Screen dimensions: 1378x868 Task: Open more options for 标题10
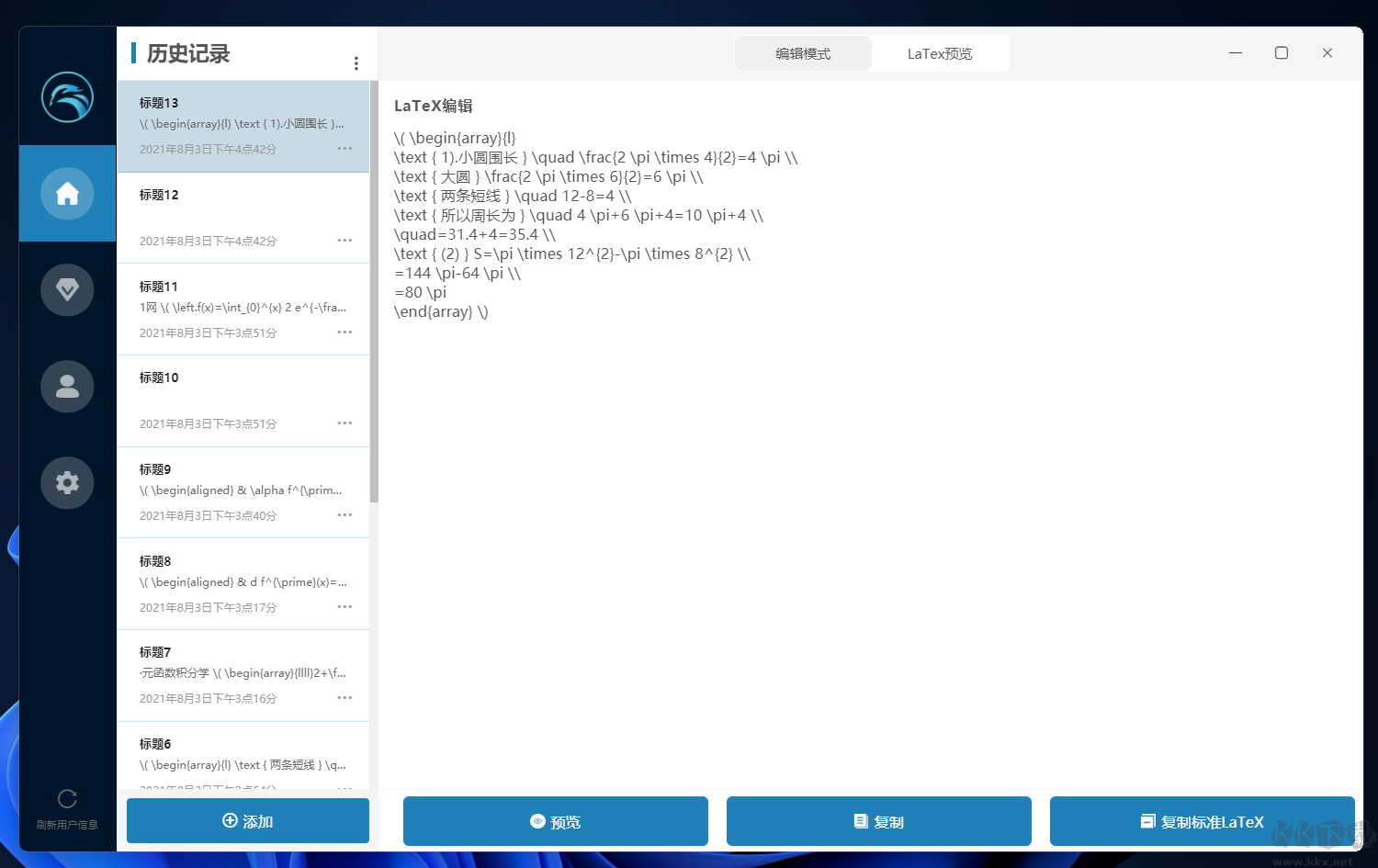coord(344,423)
